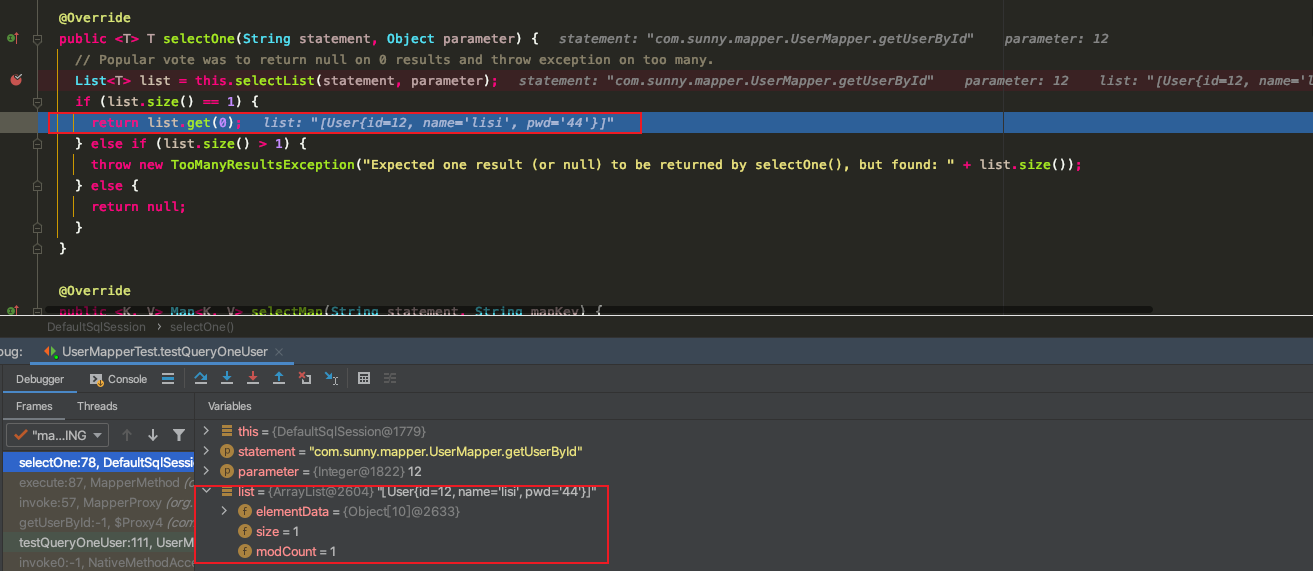Switch to the Console tab
Screen dimensions: 1313x571
118,379
